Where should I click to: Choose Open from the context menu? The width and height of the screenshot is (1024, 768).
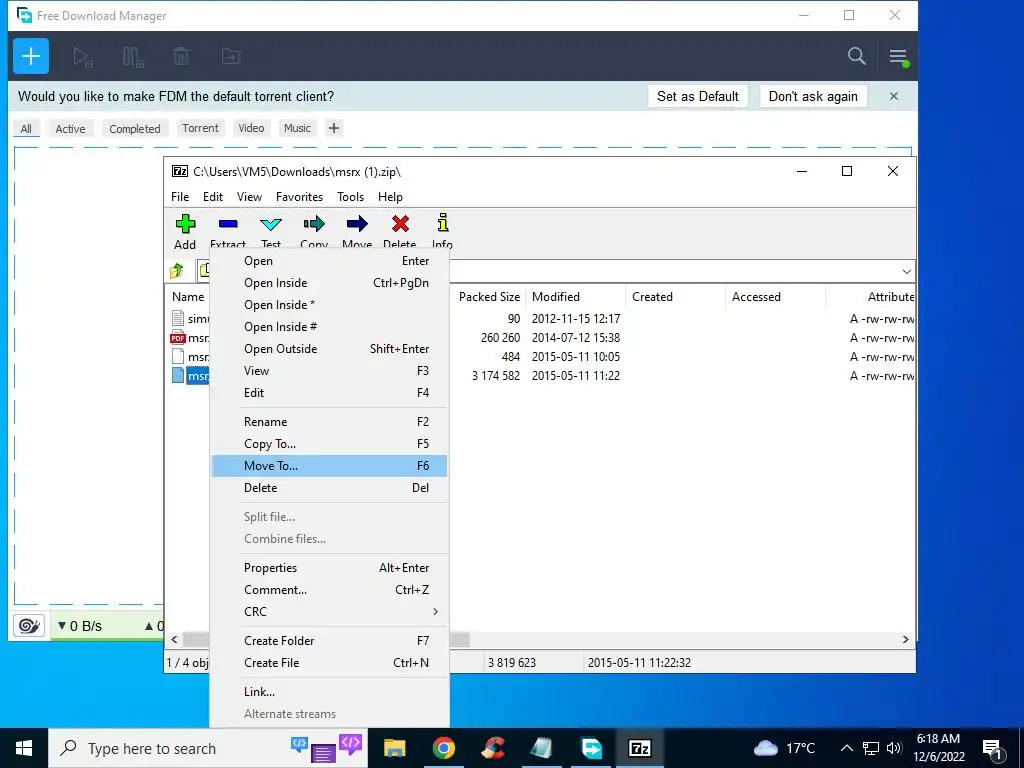point(329,261)
